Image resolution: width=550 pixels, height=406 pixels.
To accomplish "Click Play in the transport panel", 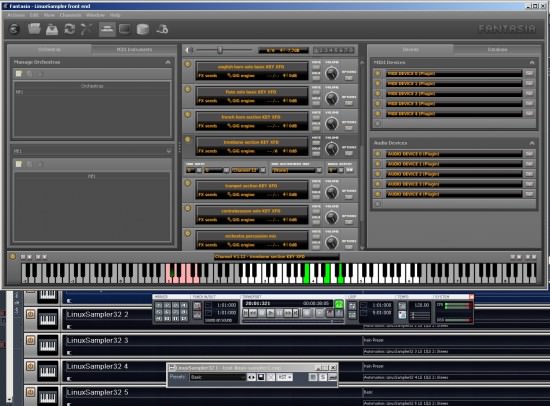I will click(270, 312).
